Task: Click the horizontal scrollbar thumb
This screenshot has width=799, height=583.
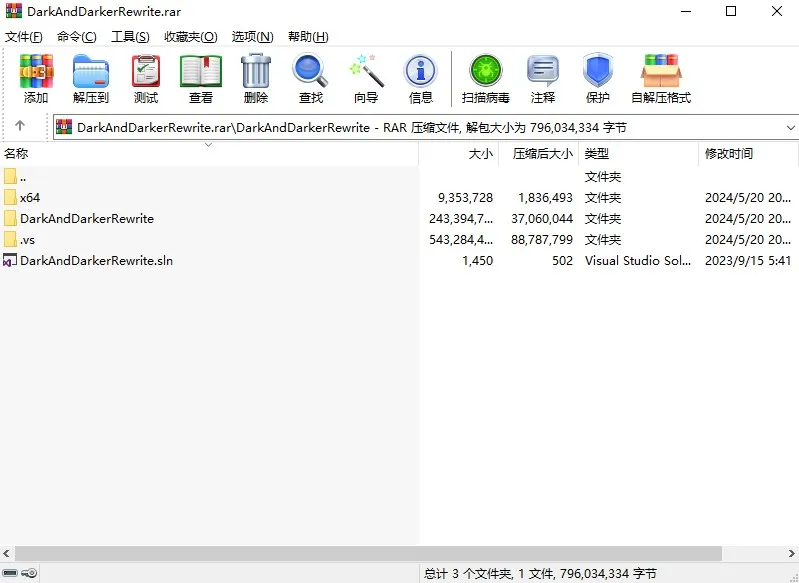Action: (368, 553)
